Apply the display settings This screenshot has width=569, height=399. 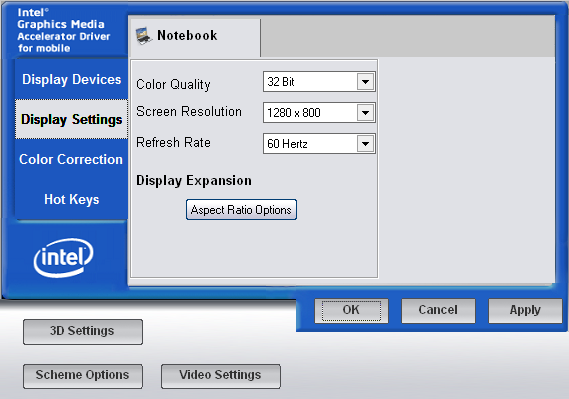click(x=525, y=310)
